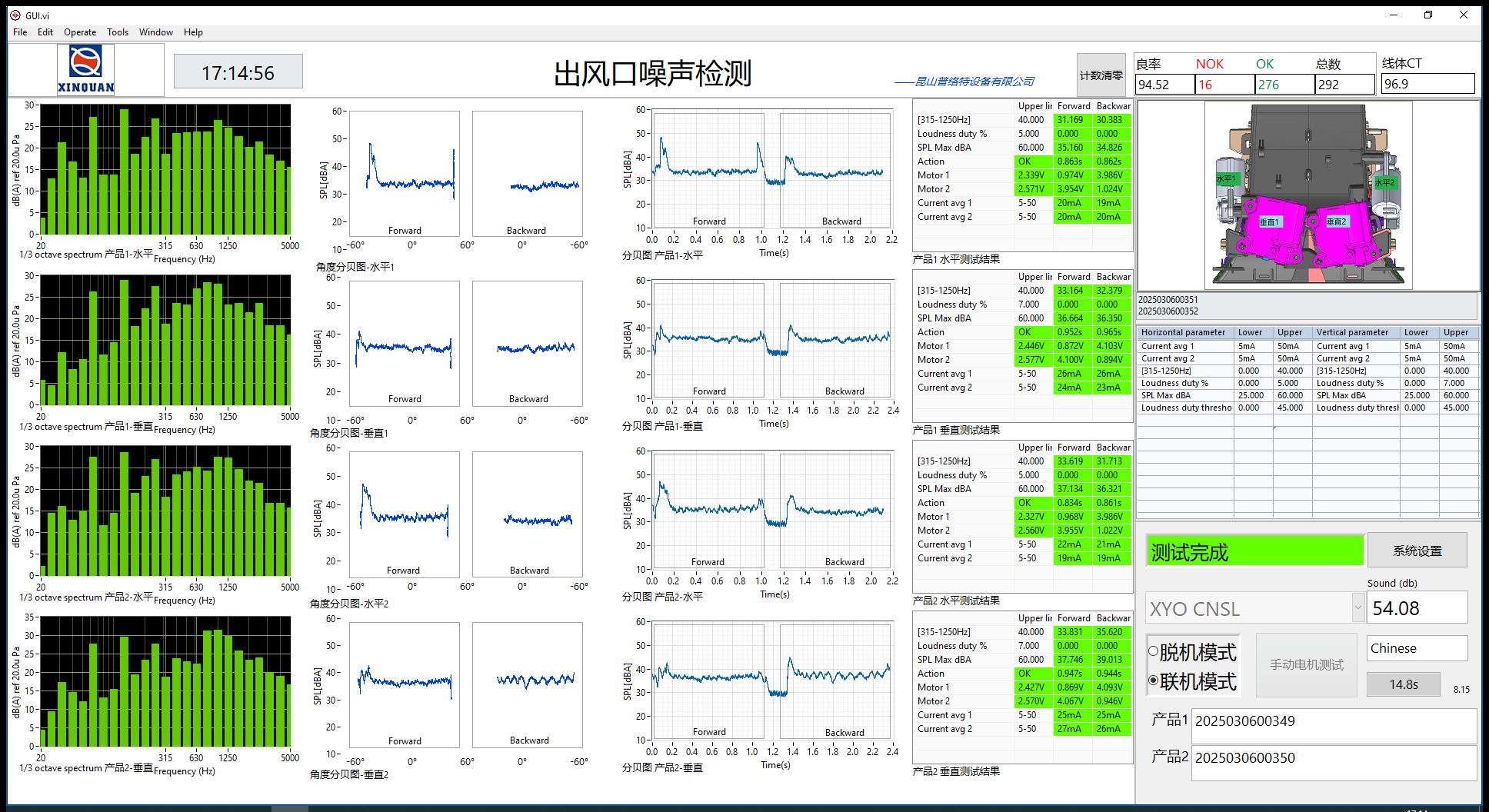Click the 产品2 serial number field
Screen dimensions: 1489x812
[1333, 758]
